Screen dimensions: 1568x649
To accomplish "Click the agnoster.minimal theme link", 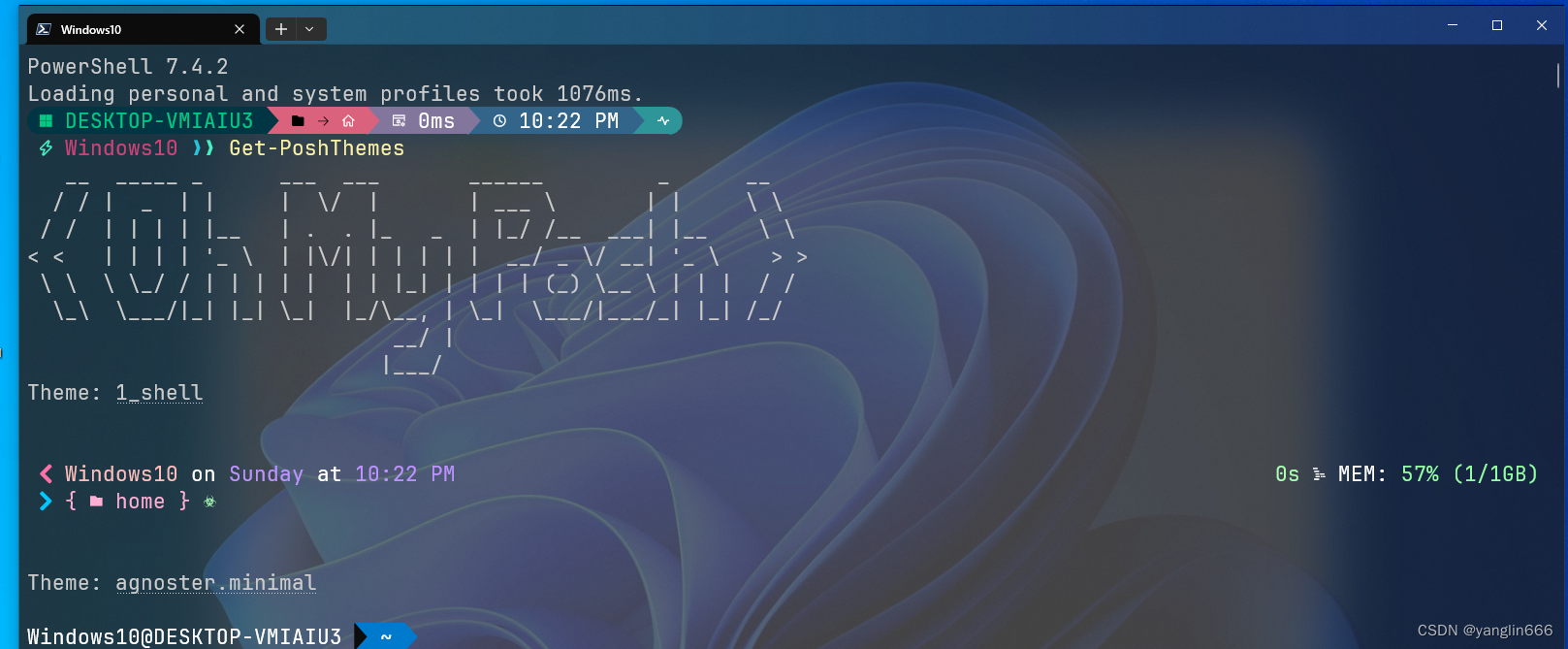I will tap(216, 583).
